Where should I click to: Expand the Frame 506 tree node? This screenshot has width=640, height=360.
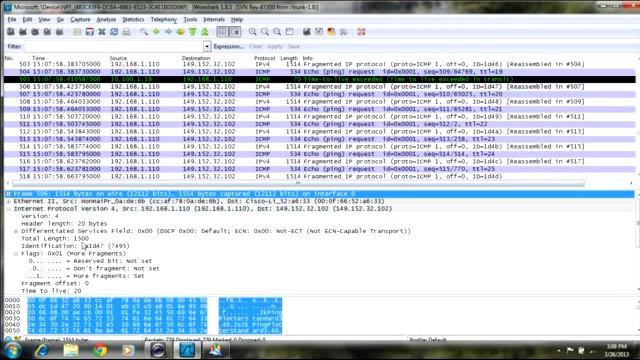(8, 194)
